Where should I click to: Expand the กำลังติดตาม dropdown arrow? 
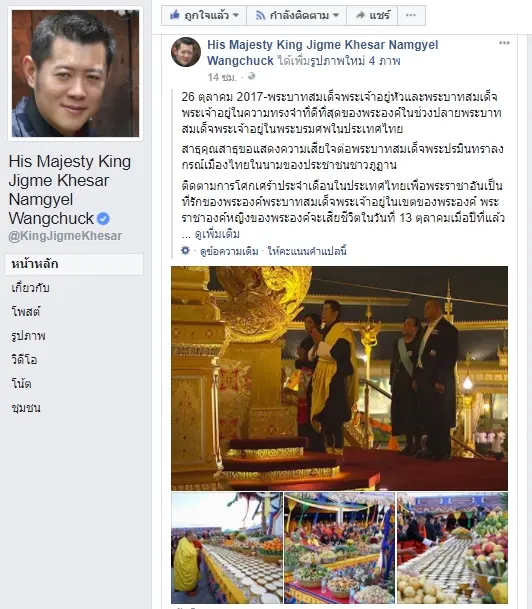tap(336, 16)
